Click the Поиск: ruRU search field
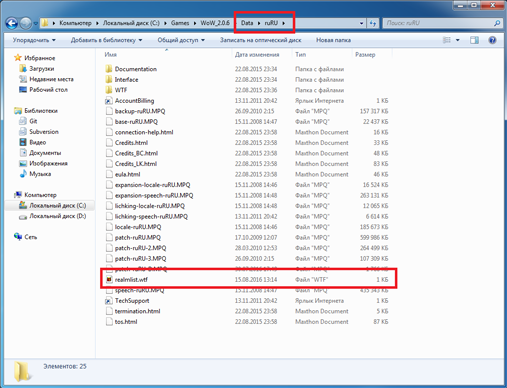 [x=438, y=23]
